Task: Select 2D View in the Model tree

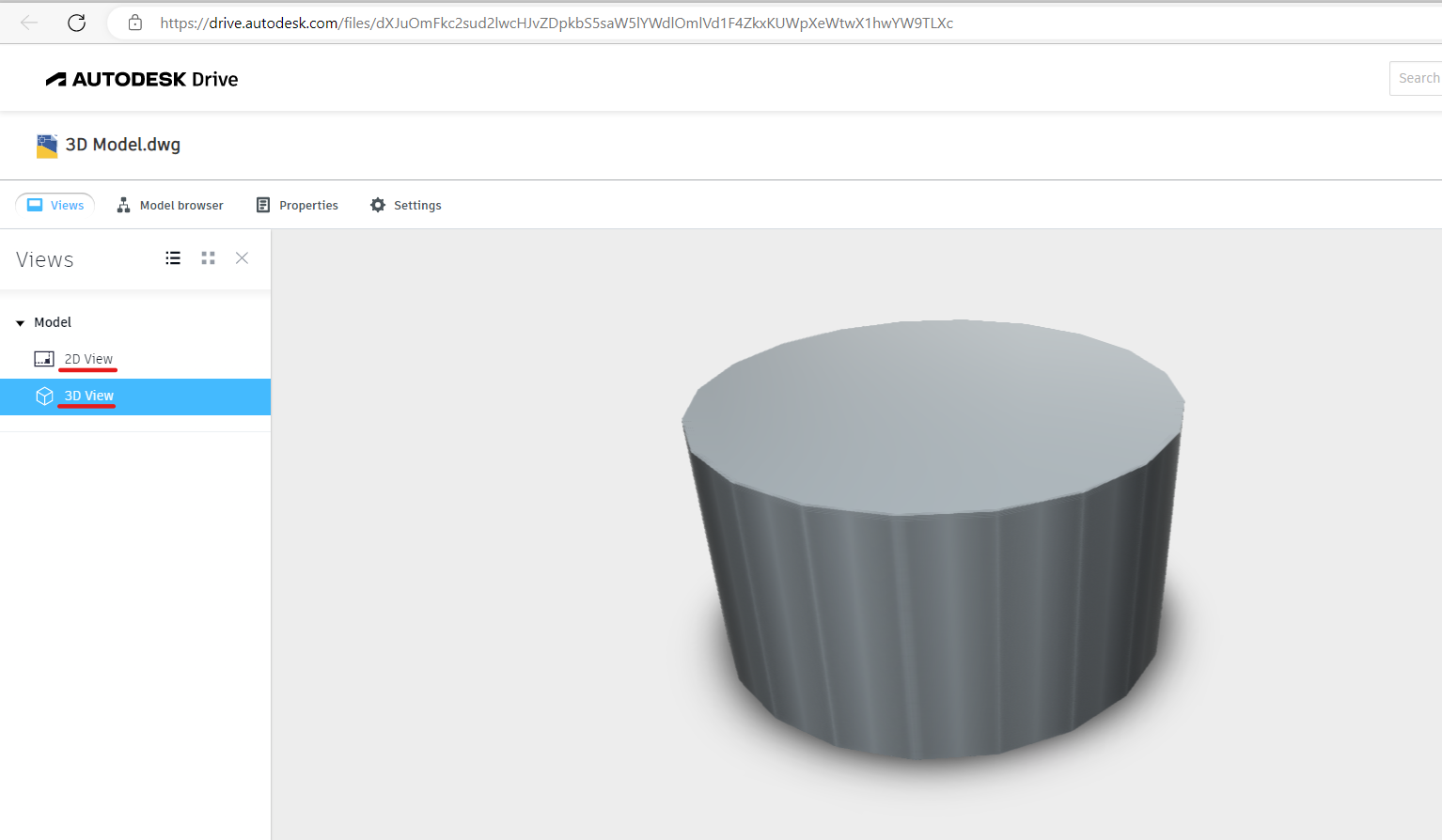Action: click(x=87, y=358)
